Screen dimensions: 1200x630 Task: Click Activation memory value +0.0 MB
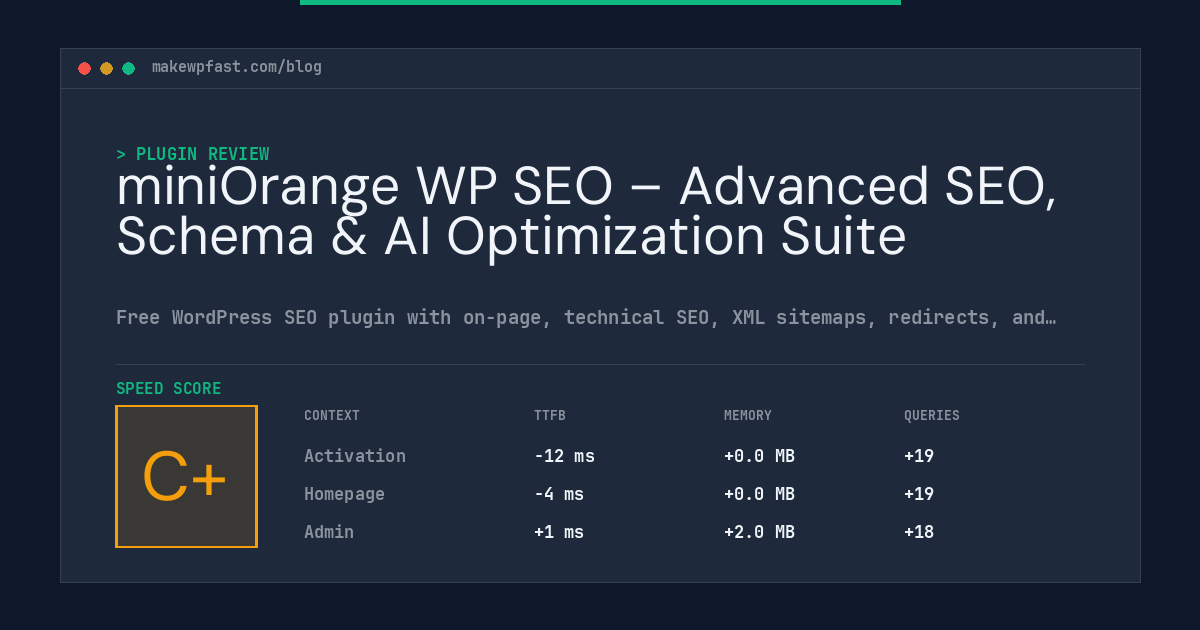(759, 456)
